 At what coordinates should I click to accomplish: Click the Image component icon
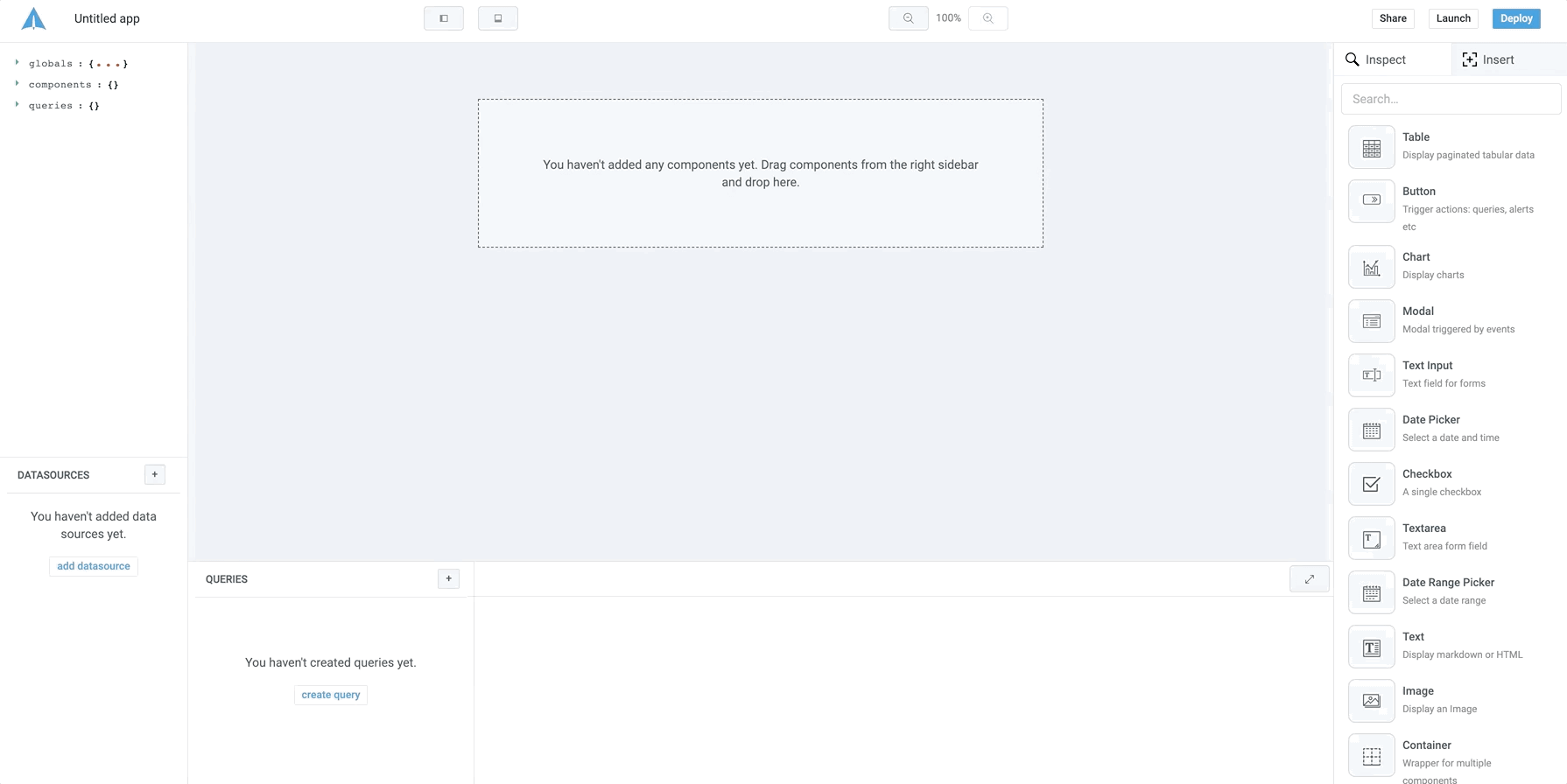1371,701
